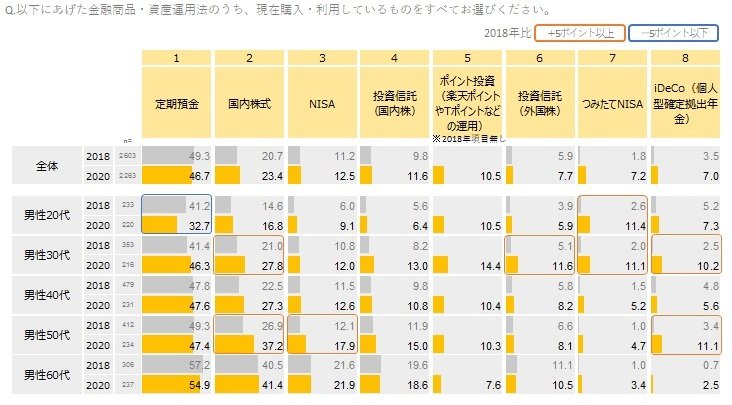Click the '男性30代' row label
Screen dimensions: 732x405
click(47, 255)
